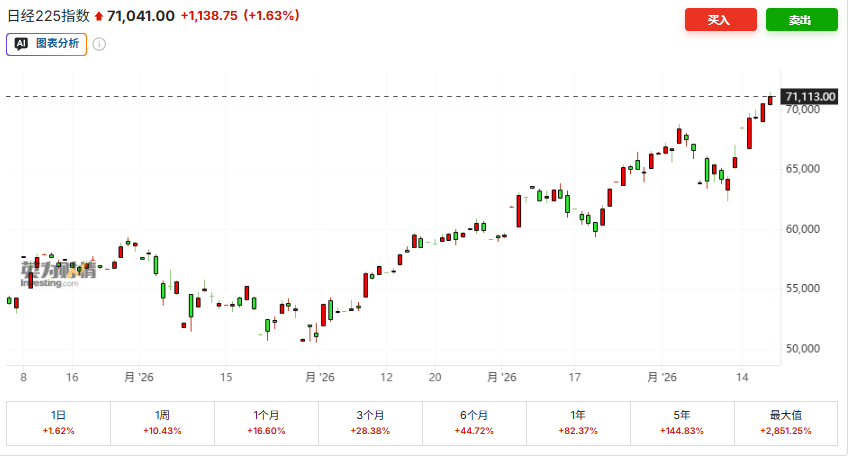
Task: Click the 71,041.00 price value
Action: tap(141, 16)
